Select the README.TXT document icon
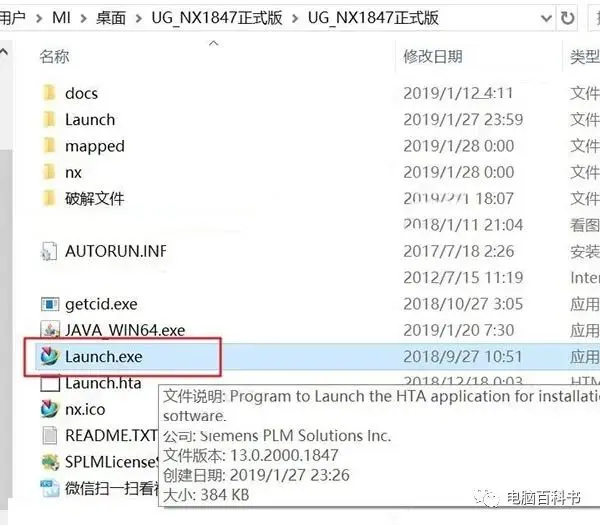Image resolution: width=600 pixels, height=525 pixels. (x=50, y=435)
